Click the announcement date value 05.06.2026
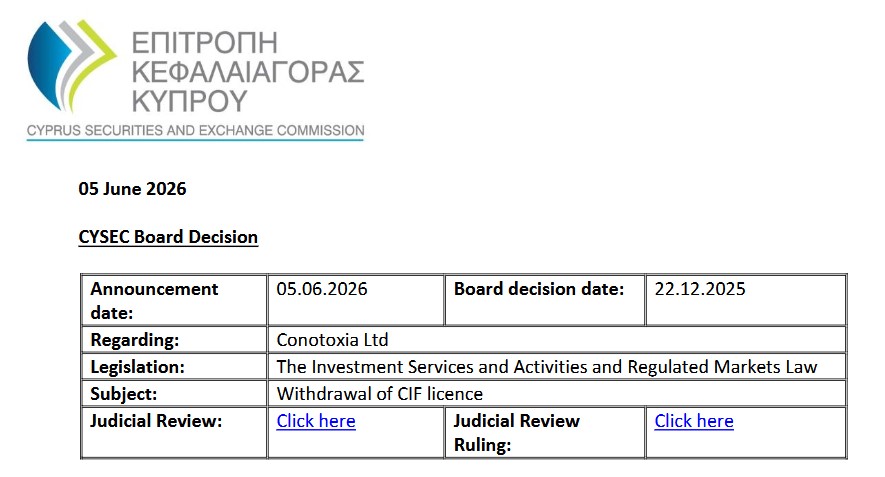 pos(356,300)
